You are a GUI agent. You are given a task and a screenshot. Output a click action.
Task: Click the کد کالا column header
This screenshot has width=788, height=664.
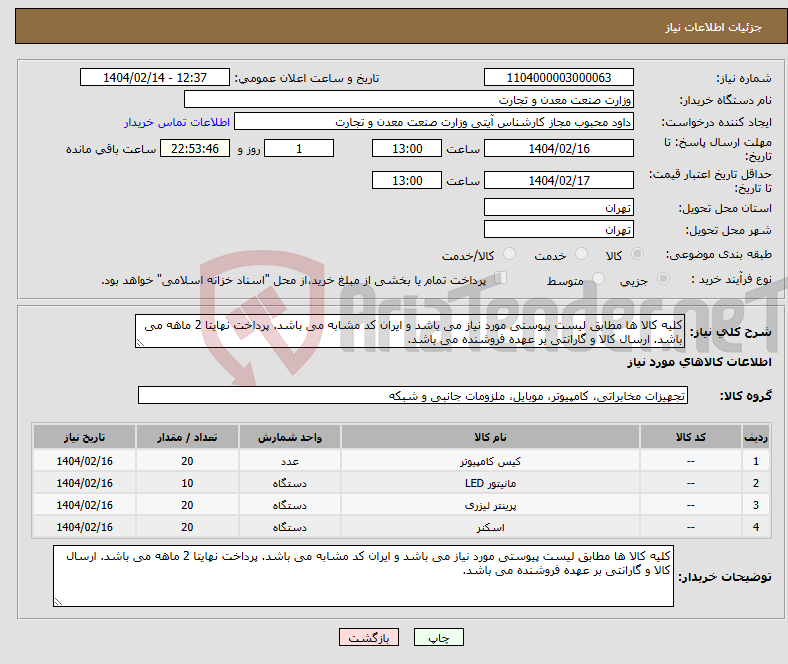point(691,437)
